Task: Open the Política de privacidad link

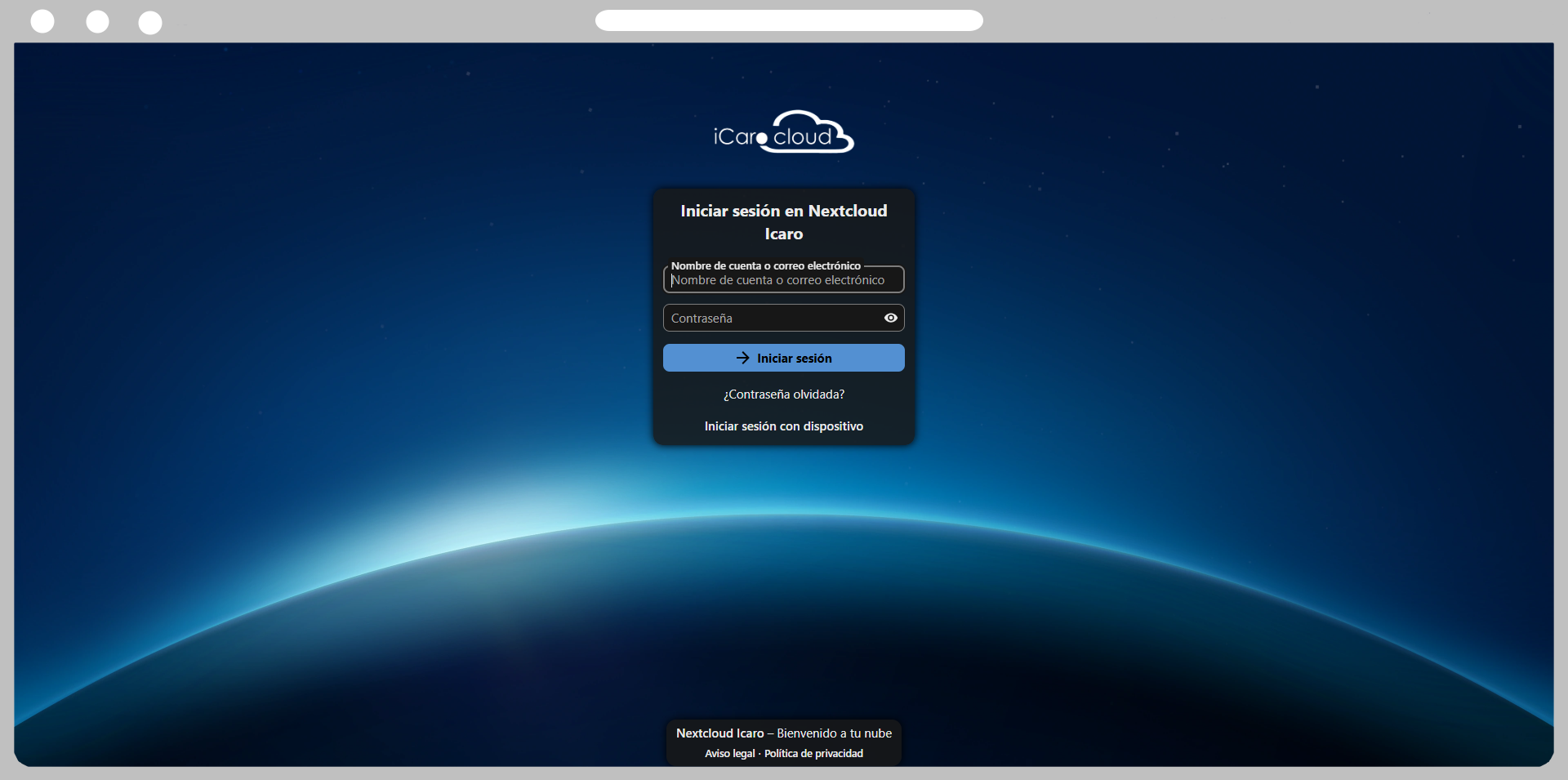Action: coord(813,754)
